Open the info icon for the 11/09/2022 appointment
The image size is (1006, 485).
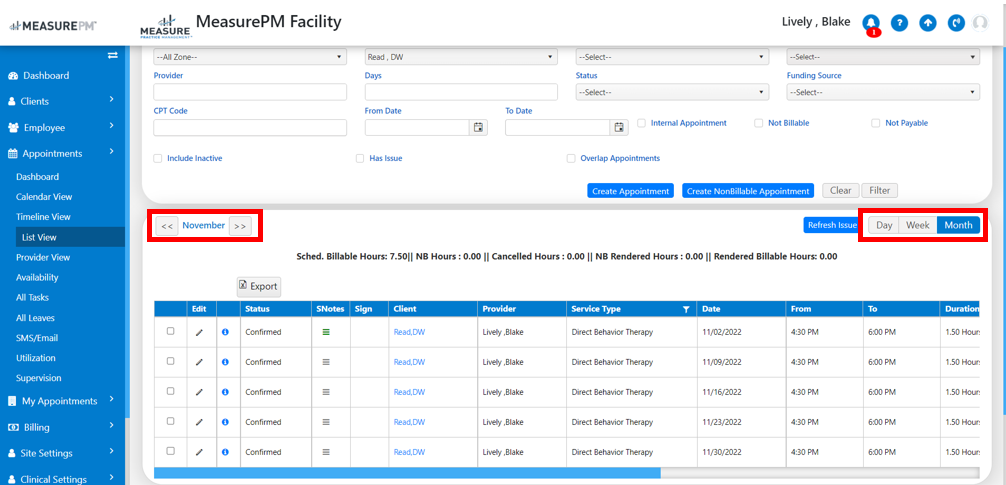pos(225,362)
